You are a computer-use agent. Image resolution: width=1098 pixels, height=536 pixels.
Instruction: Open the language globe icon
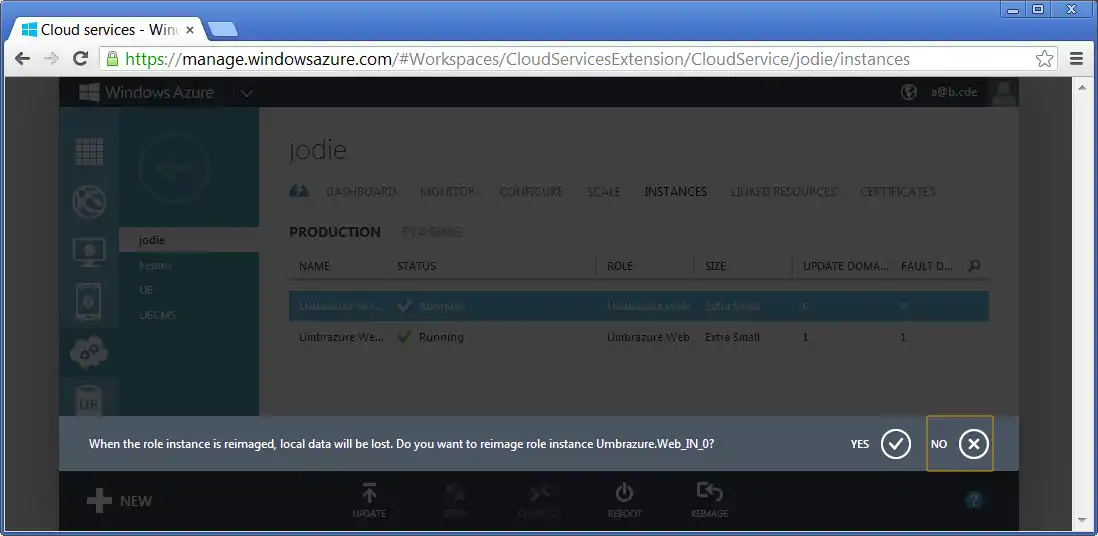pyautogui.click(x=909, y=92)
